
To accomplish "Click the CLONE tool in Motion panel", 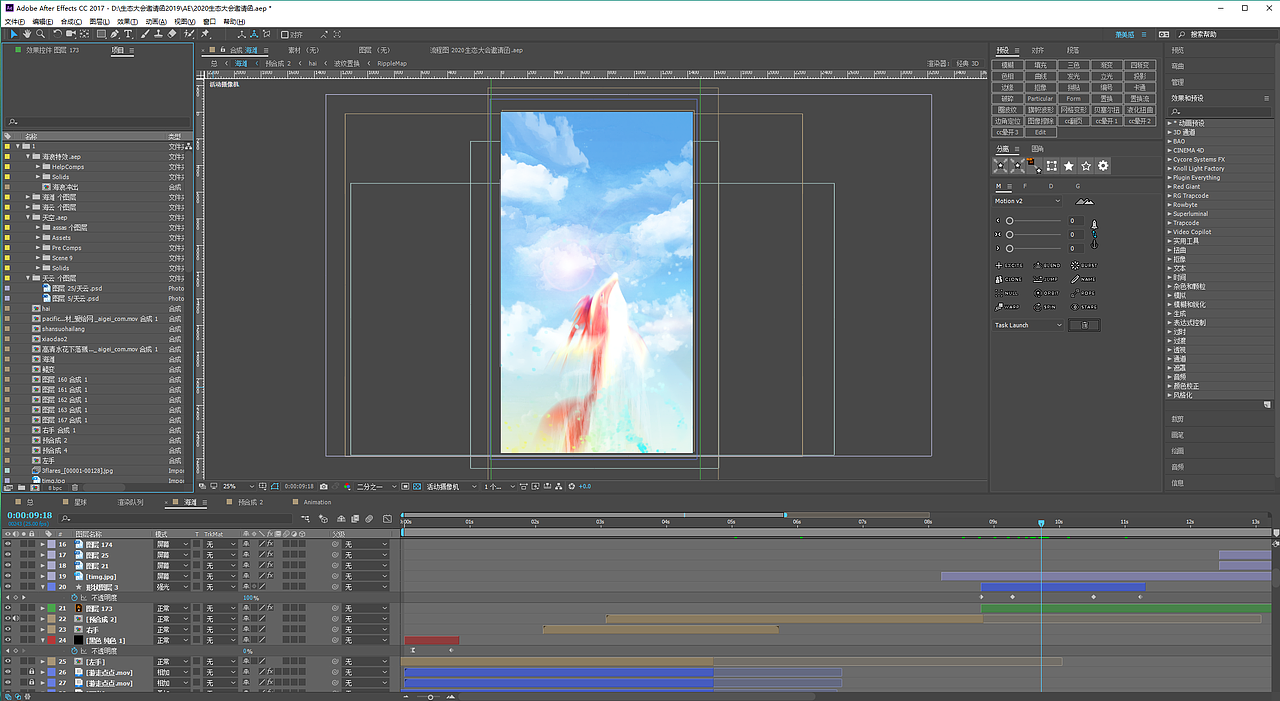I will pyautogui.click(x=1010, y=280).
